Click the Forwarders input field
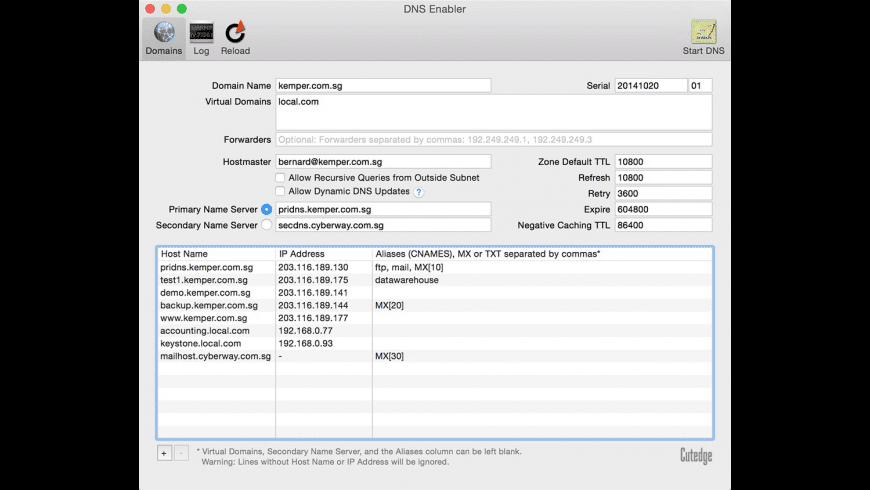Screen dimensions: 870x490 [494, 139]
